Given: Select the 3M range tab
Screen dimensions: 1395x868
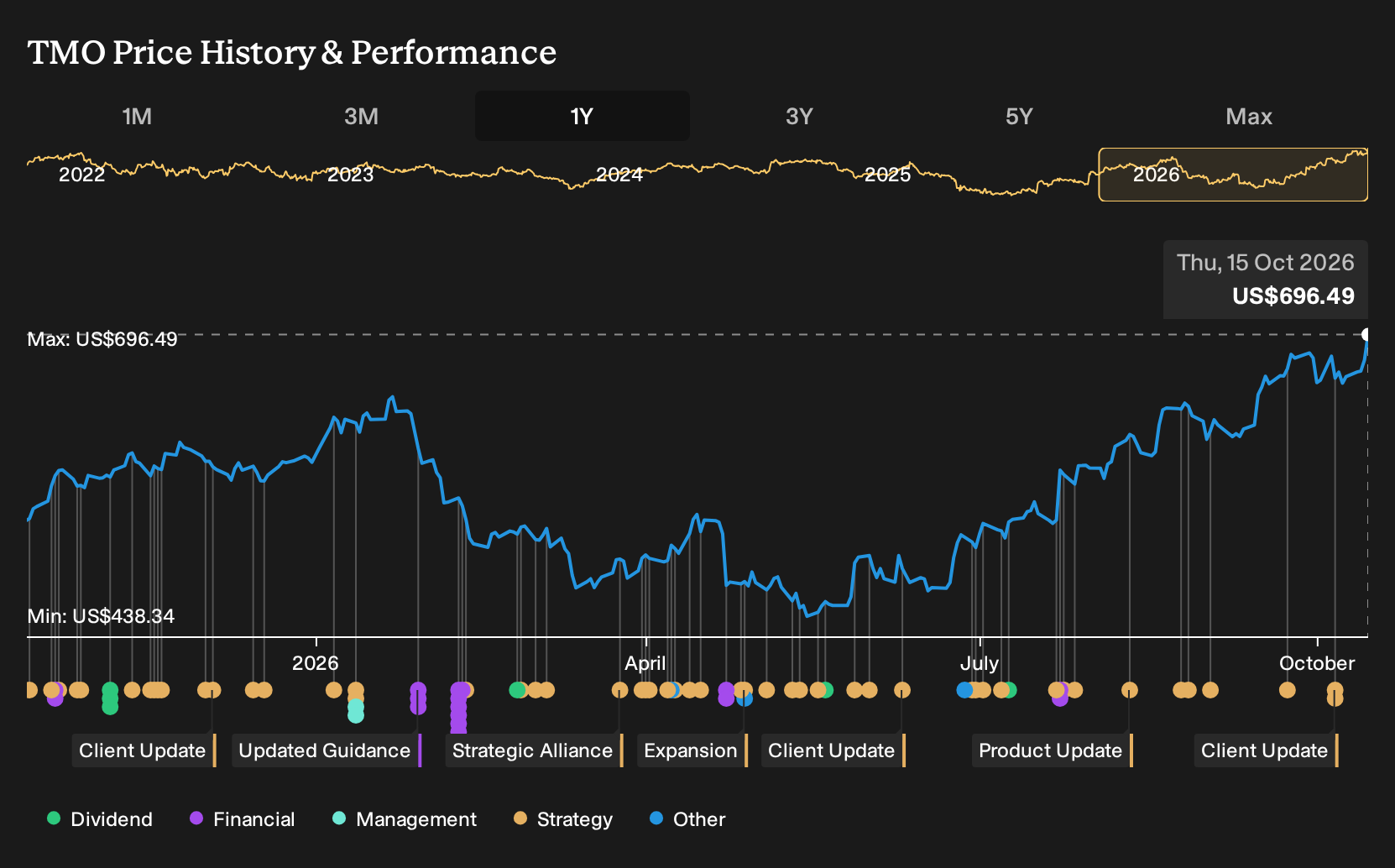Looking at the screenshot, I should (x=361, y=116).
